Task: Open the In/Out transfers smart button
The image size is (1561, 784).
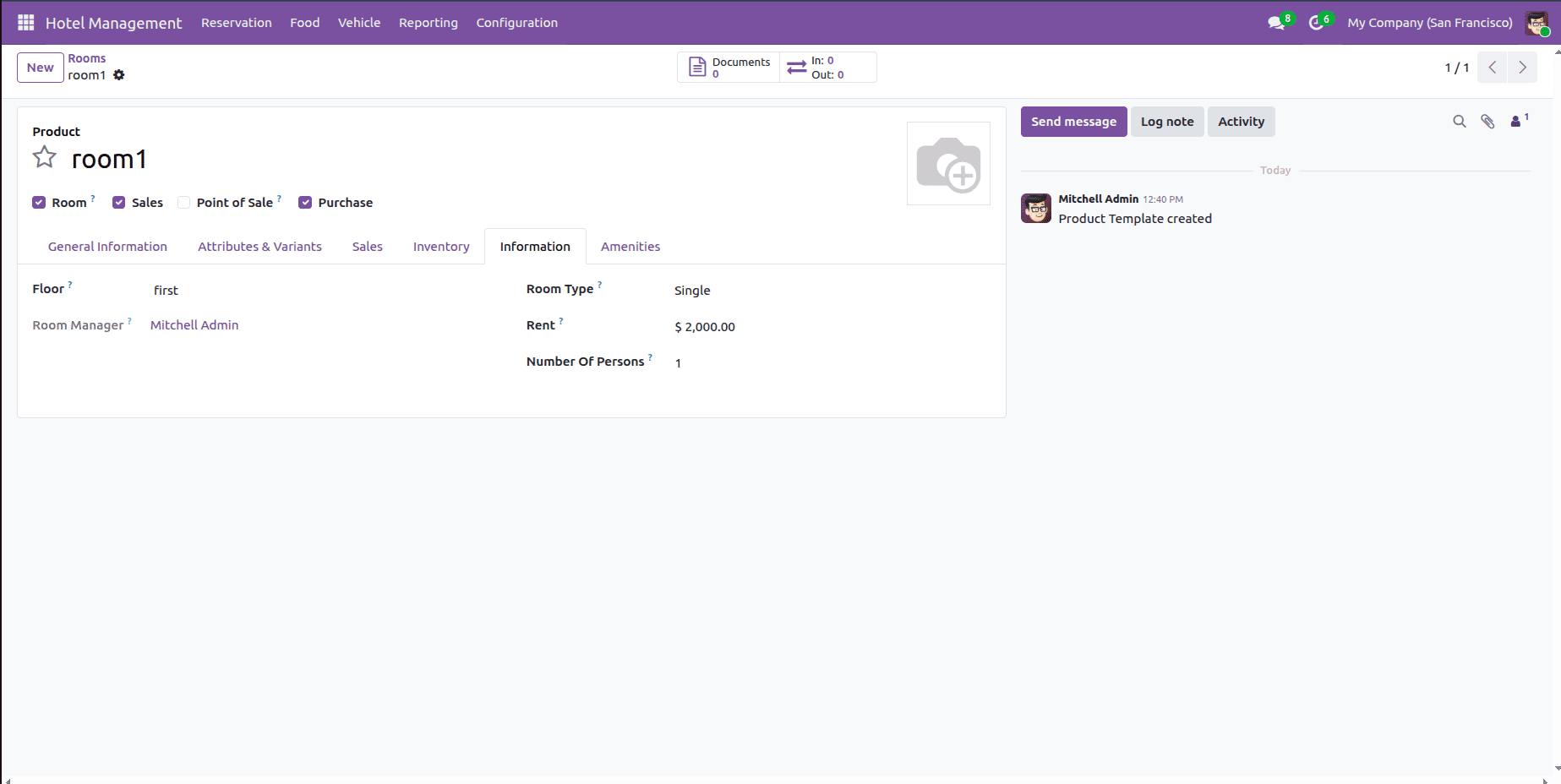Action: click(827, 68)
